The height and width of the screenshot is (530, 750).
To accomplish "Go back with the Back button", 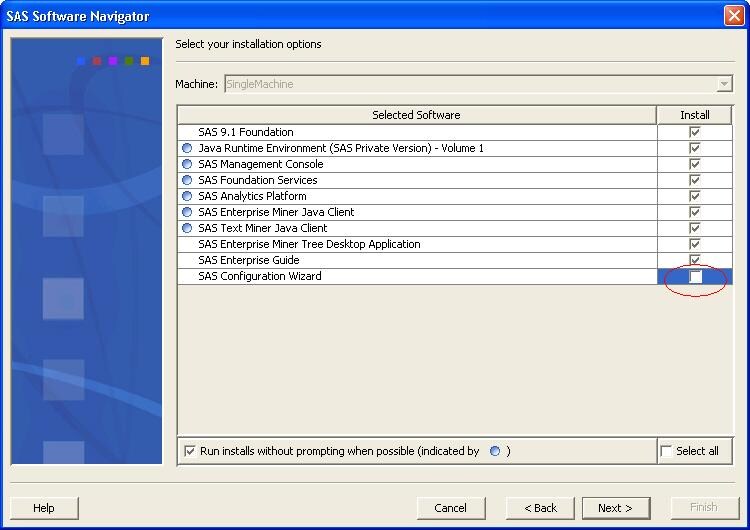I will point(540,508).
